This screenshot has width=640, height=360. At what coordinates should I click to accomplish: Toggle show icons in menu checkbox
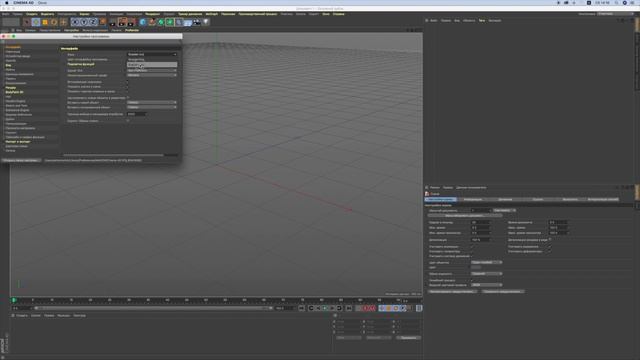point(127,87)
